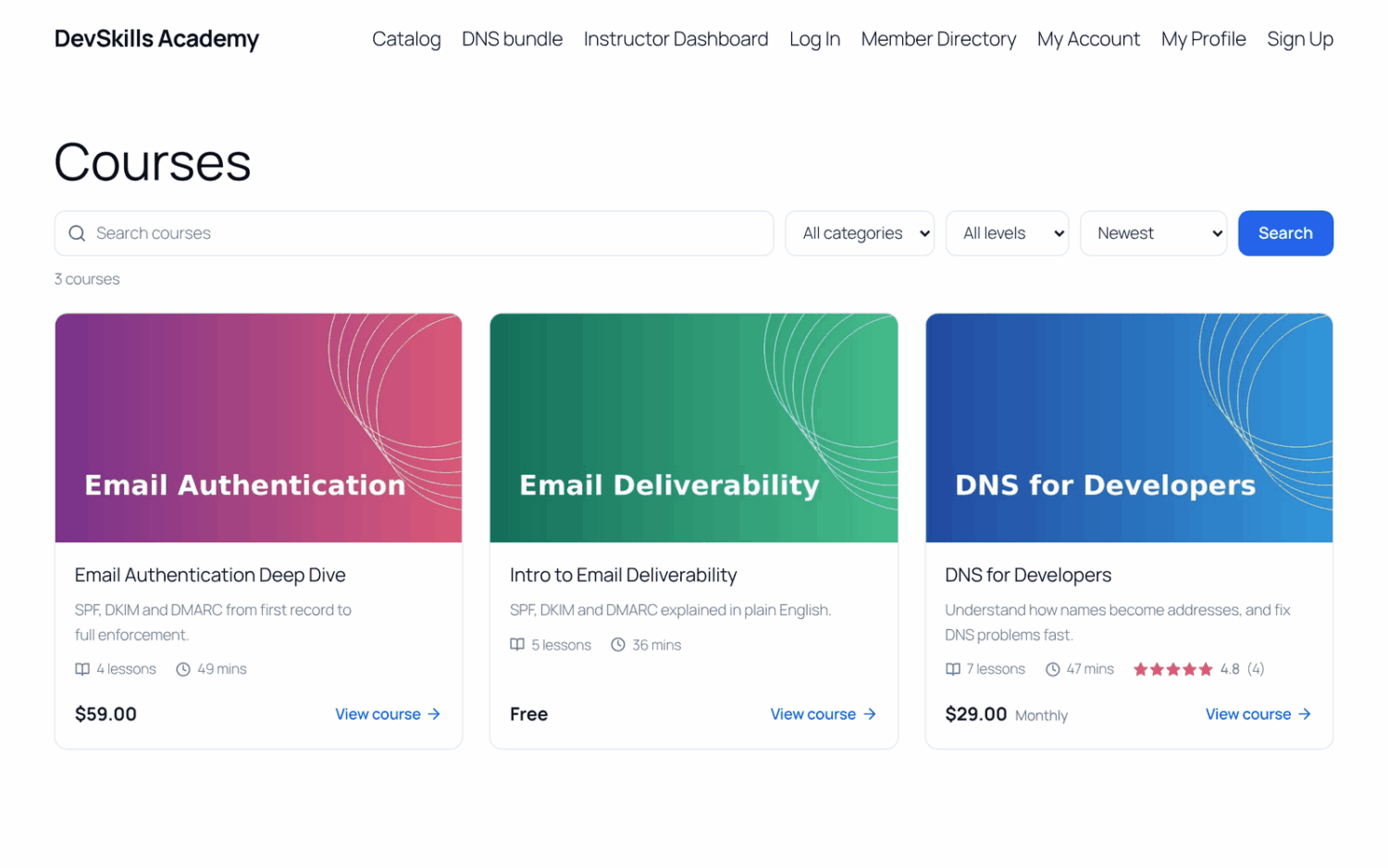Click the book icon beside 4 lessons
Screen dimensions: 1388x868
82,669
